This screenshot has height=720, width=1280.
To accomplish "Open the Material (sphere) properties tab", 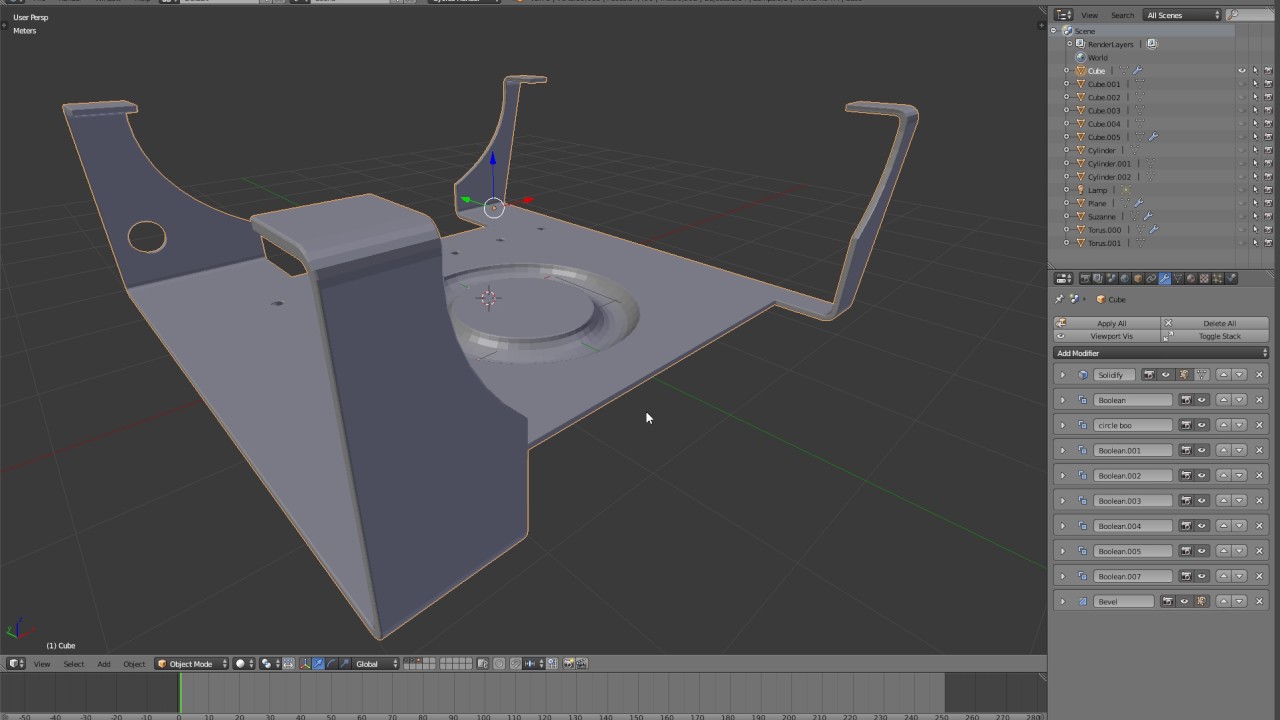I will [1191, 279].
